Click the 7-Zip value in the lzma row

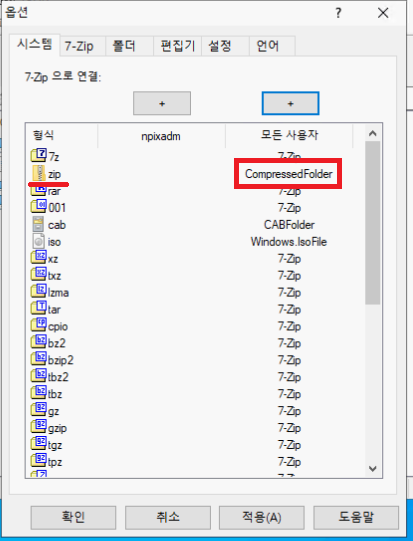[289, 292]
